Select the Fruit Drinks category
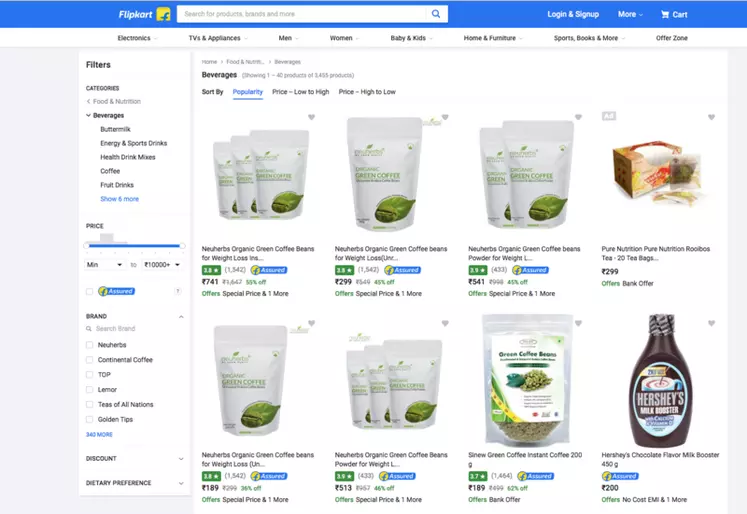Viewport: 747px width, 514px height. (x=117, y=185)
